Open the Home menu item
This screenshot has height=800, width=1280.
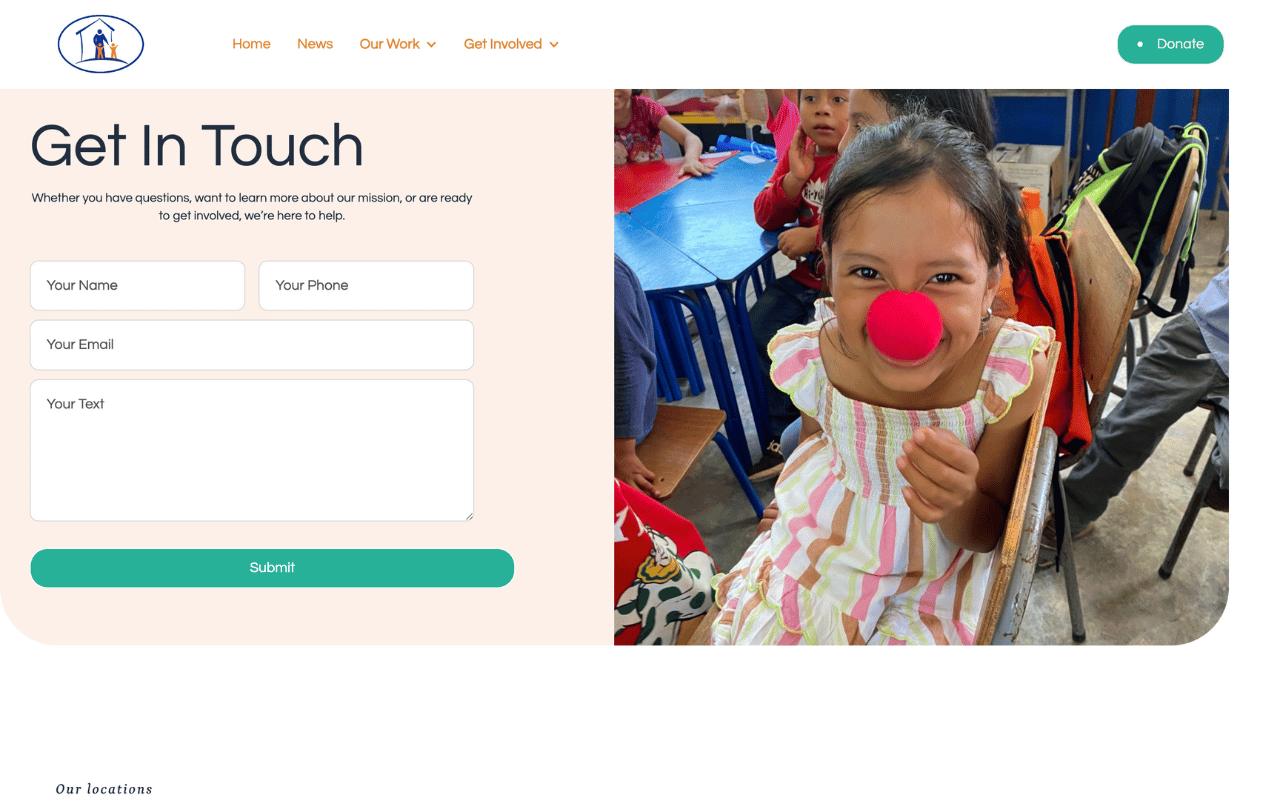(251, 44)
